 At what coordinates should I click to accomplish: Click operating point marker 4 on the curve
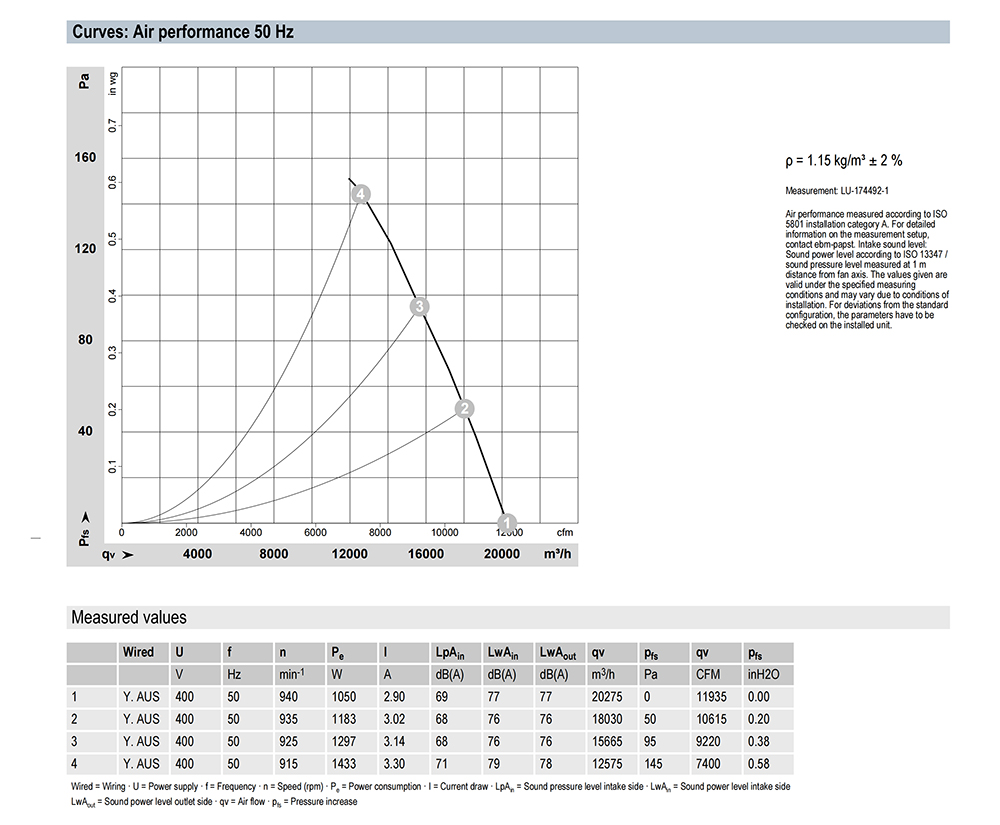coord(361,194)
